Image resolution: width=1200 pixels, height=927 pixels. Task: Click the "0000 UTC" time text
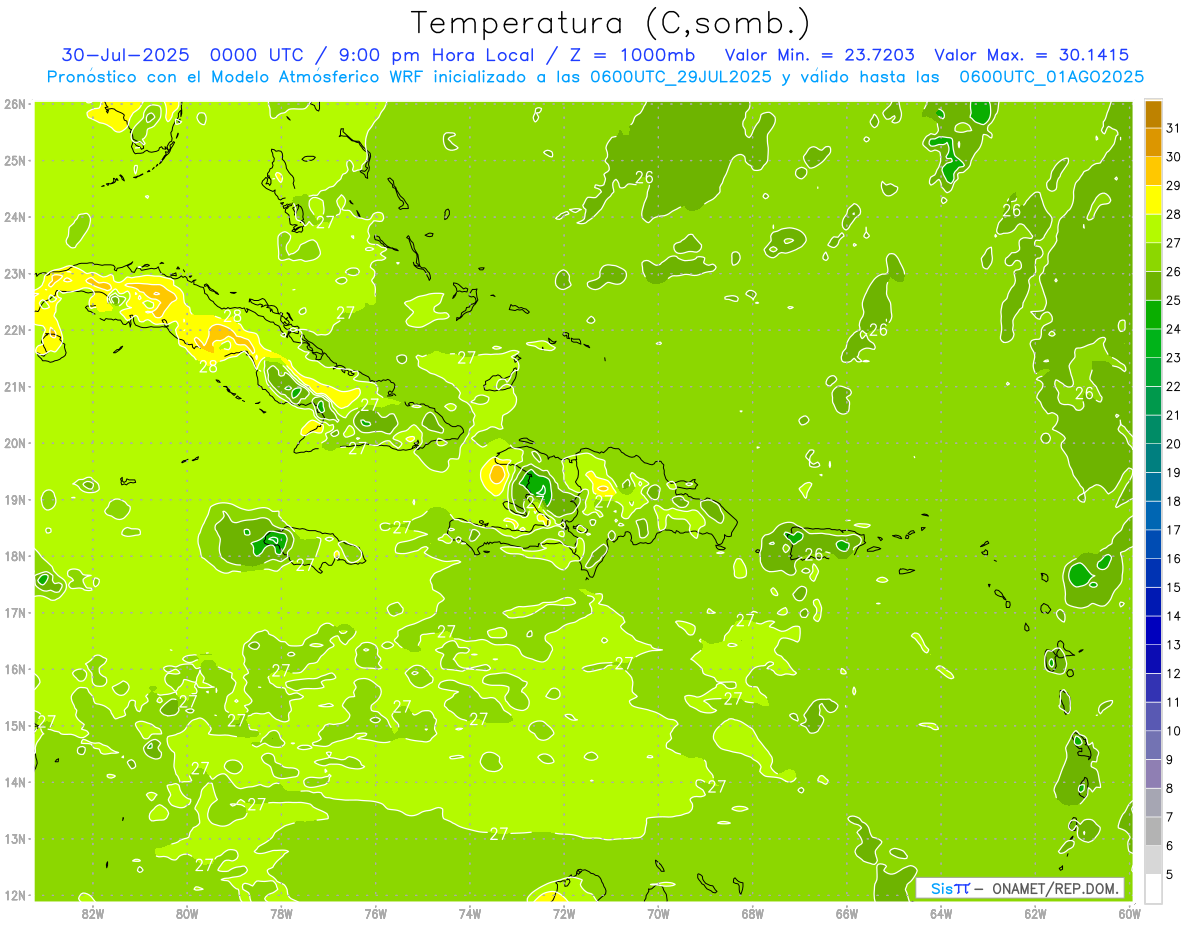(x=258, y=55)
